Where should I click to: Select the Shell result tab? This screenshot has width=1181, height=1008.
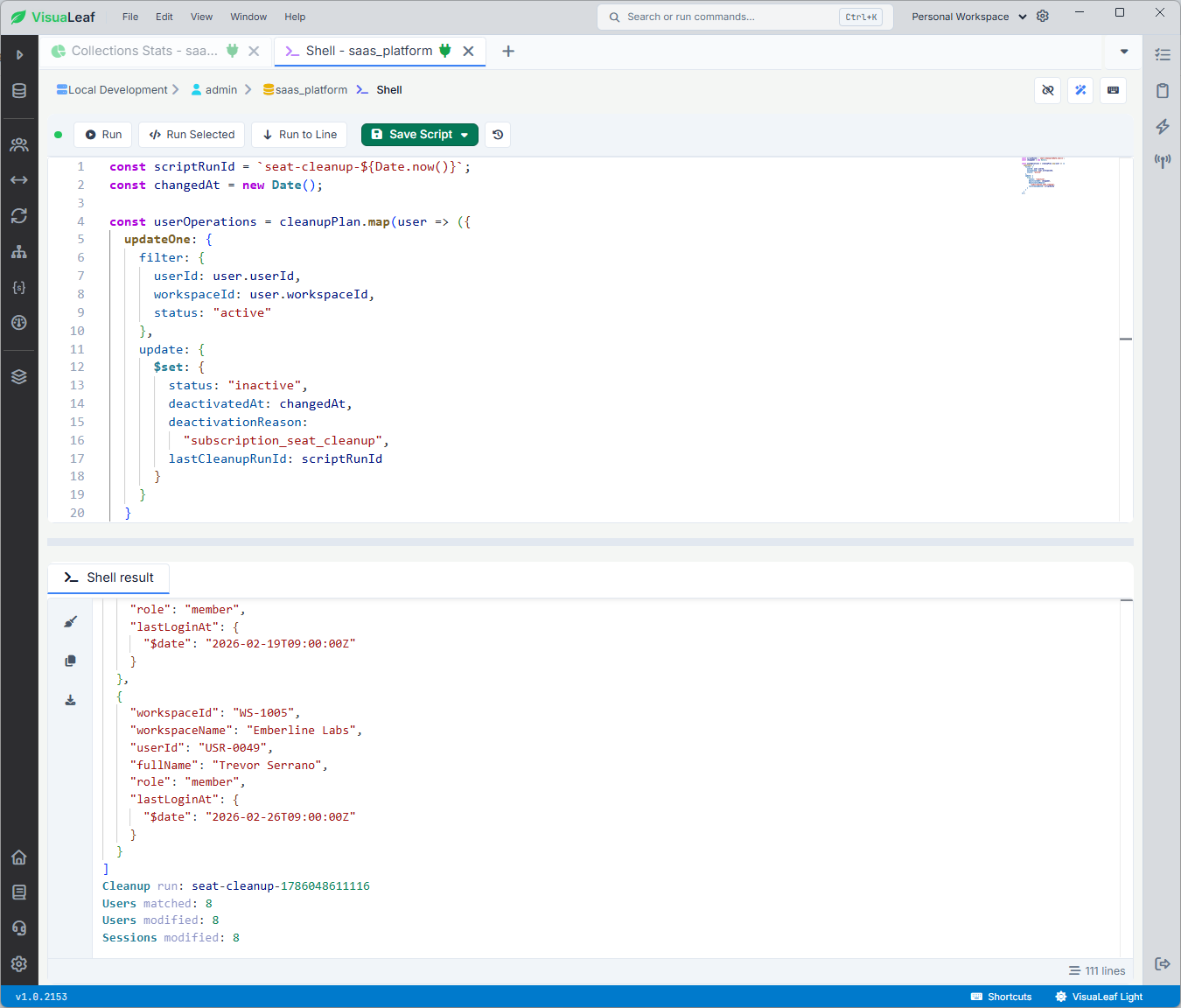(x=108, y=577)
